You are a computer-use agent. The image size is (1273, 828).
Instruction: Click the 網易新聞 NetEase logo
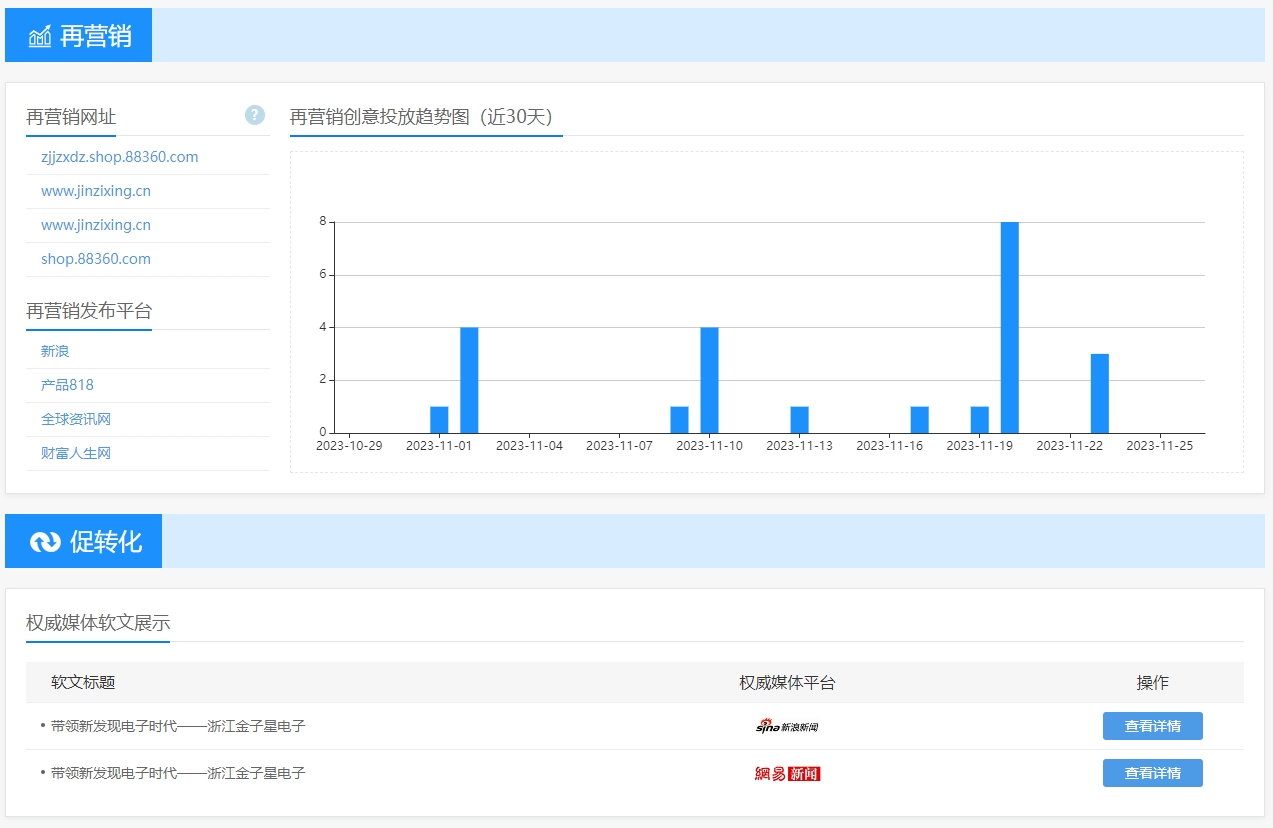click(x=787, y=773)
